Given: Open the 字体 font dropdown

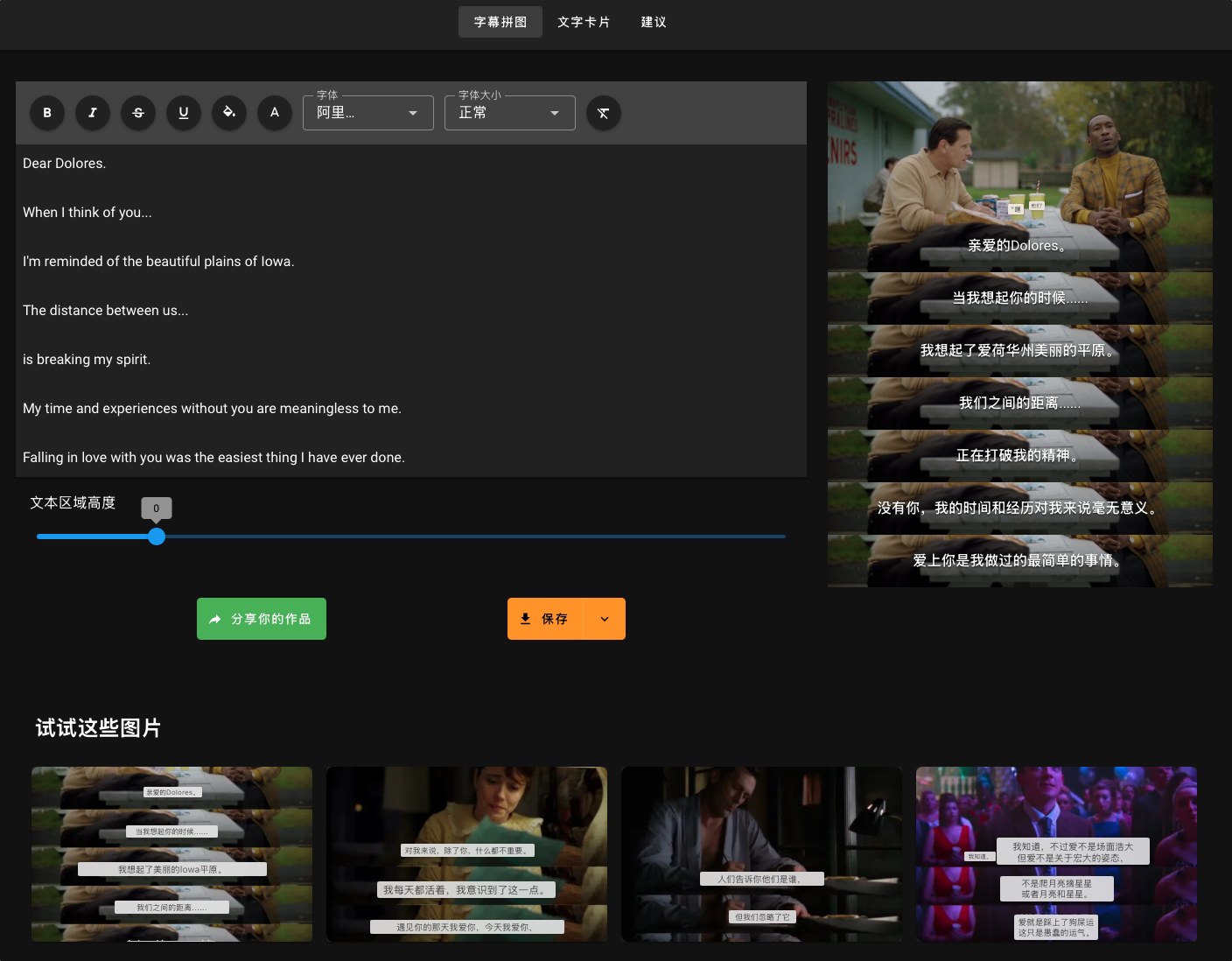Looking at the screenshot, I should (x=368, y=113).
